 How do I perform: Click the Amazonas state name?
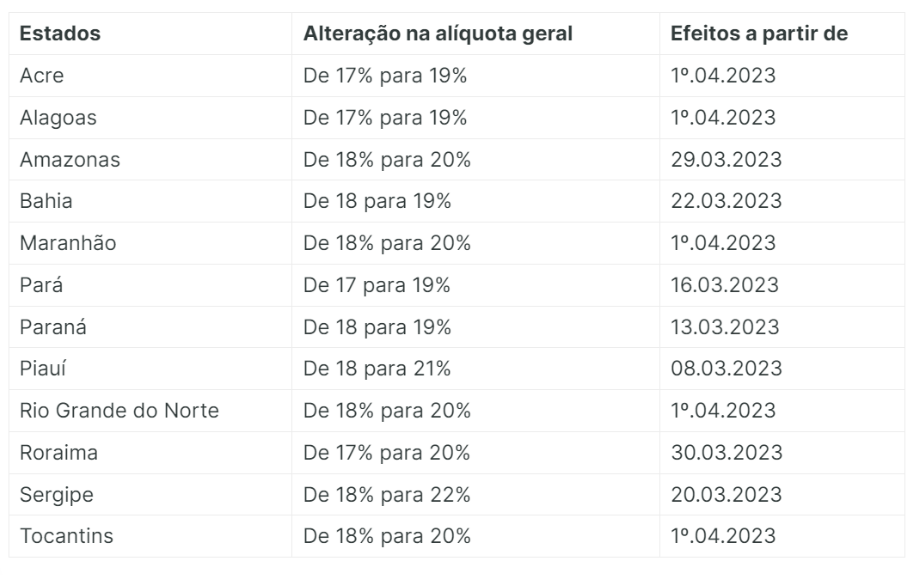[69, 160]
